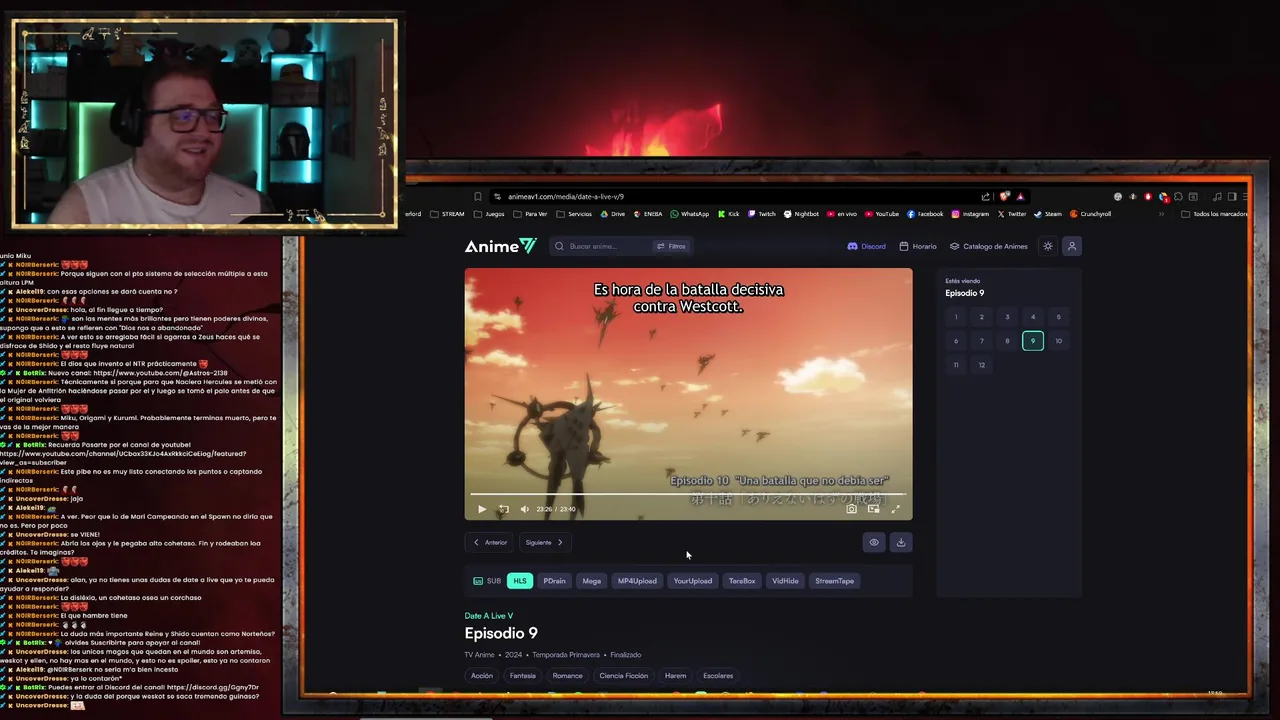The height and width of the screenshot is (720, 1280).
Task: Jump to episode 12
Action: pyautogui.click(x=982, y=365)
